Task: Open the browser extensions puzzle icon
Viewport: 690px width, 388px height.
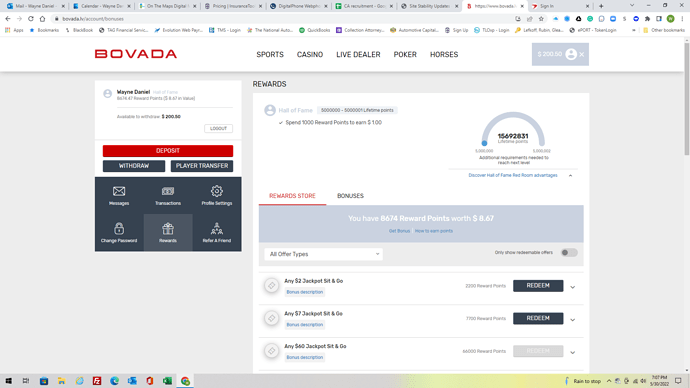Action: (647, 19)
